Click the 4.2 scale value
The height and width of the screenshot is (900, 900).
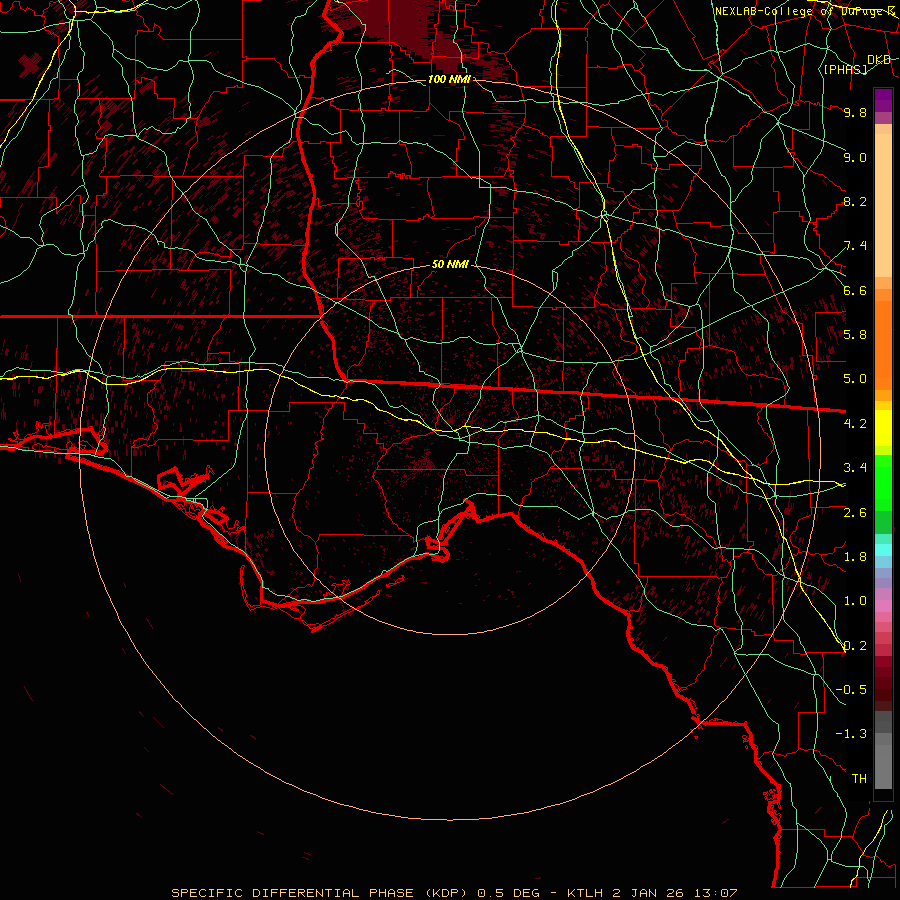click(x=855, y=424)
